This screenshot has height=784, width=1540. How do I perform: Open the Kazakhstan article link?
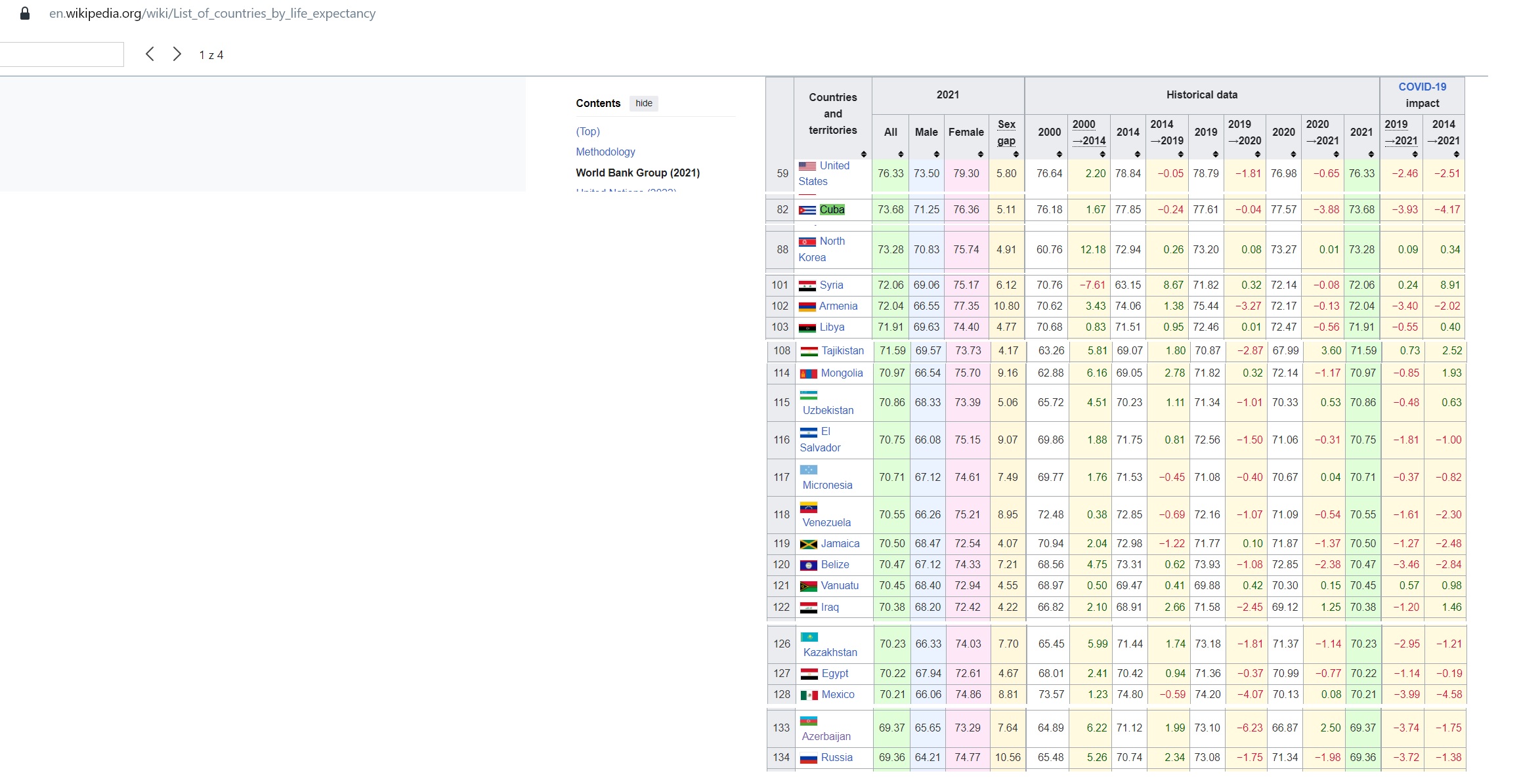(830, 653)
